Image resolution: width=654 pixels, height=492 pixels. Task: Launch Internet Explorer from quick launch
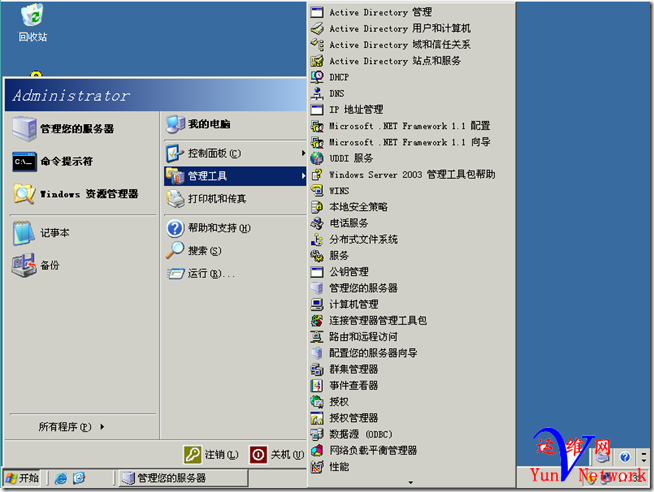click(x=61, y=478)
